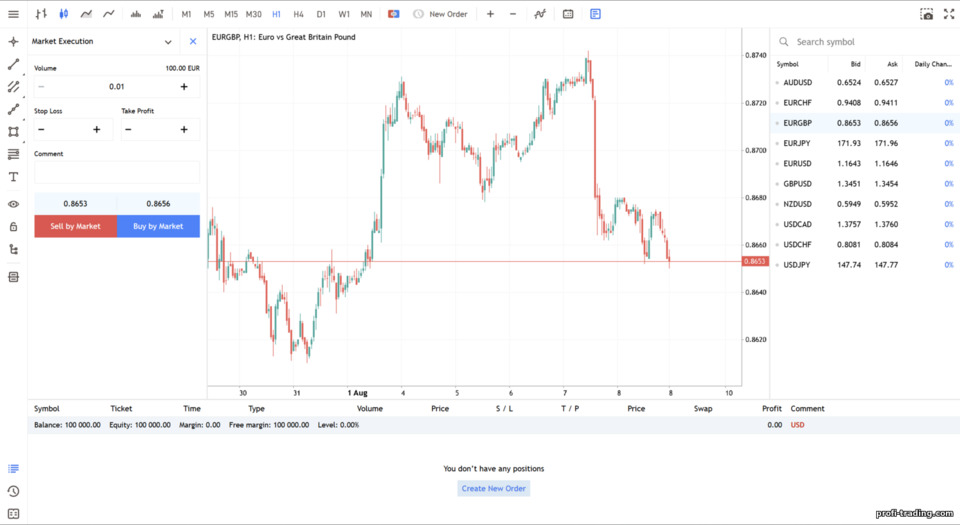Open the trade history clock icon
Image resolution: width=960 pixels, height=525 pixels.
13,491
